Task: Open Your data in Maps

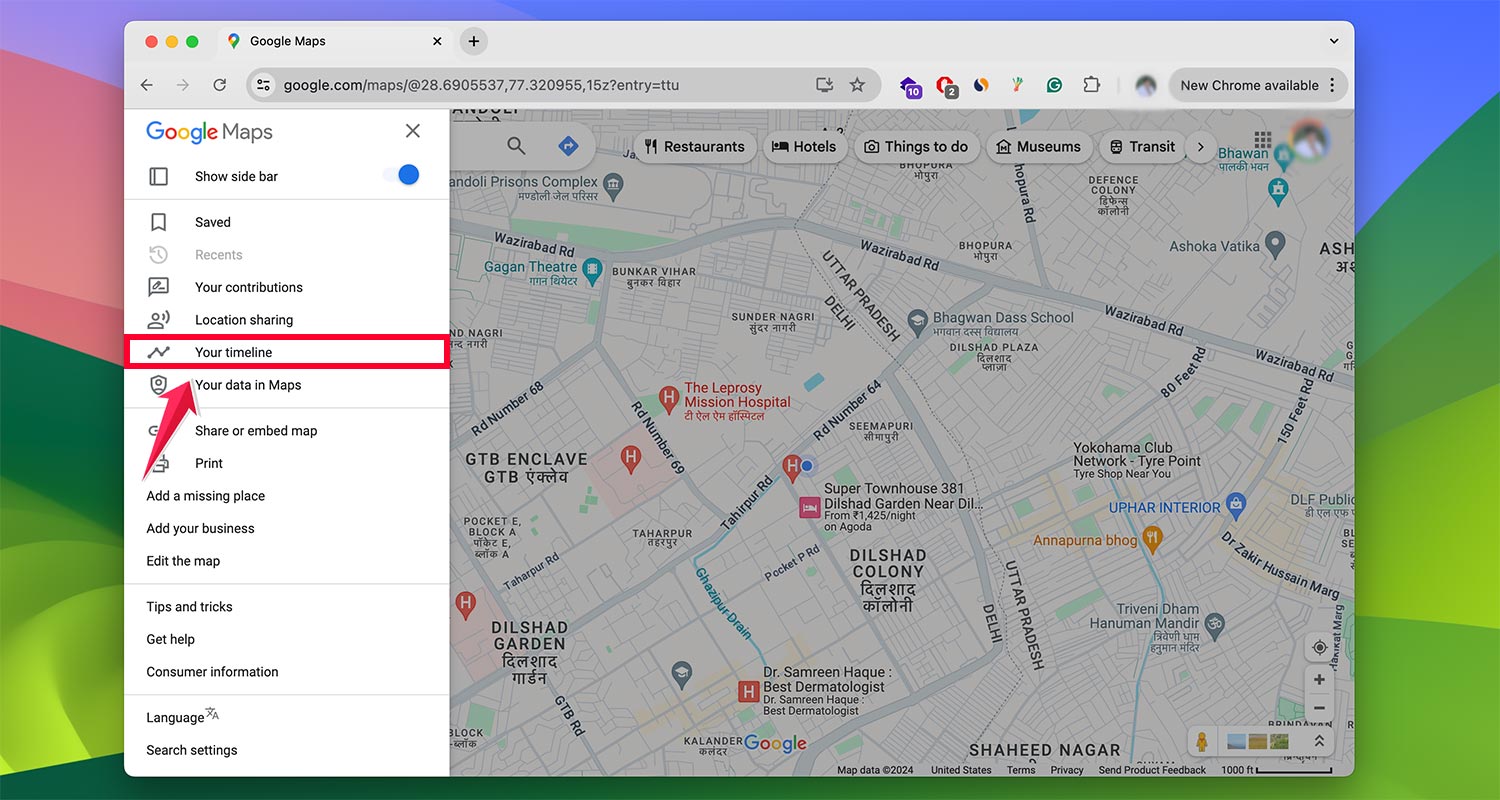Action: tap(248, 385)
